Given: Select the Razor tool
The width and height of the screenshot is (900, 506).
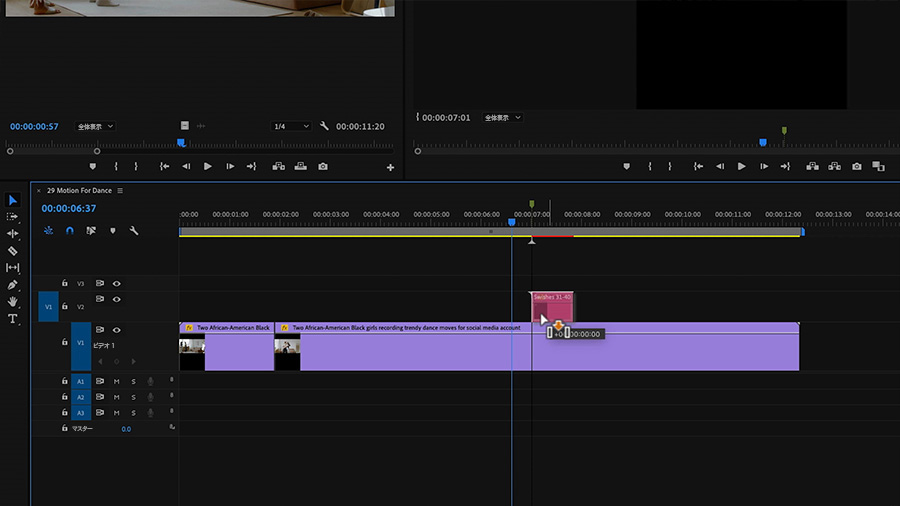Looking at the screenshot, I should [12, 251].
